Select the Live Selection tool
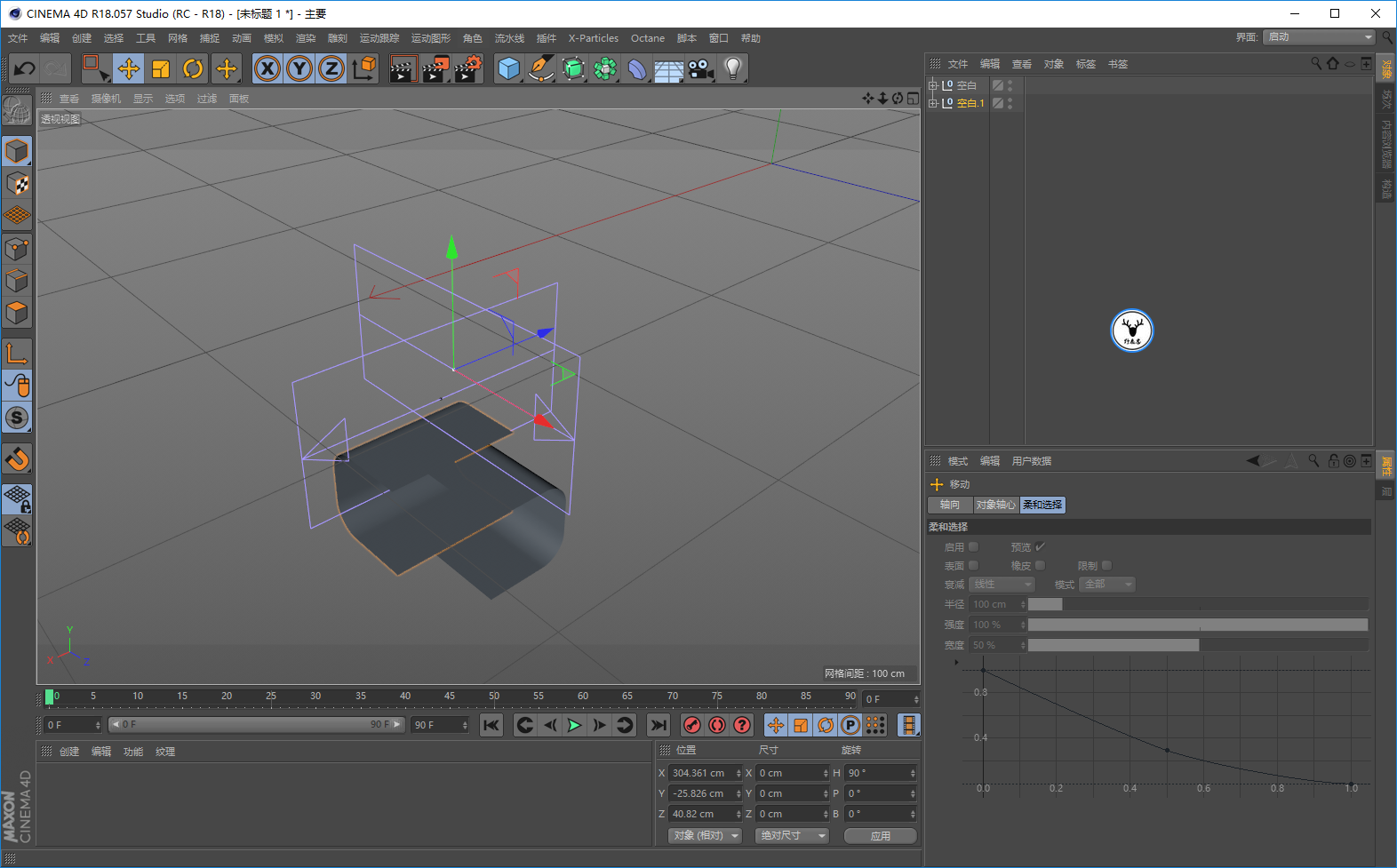 click(95, 68)
